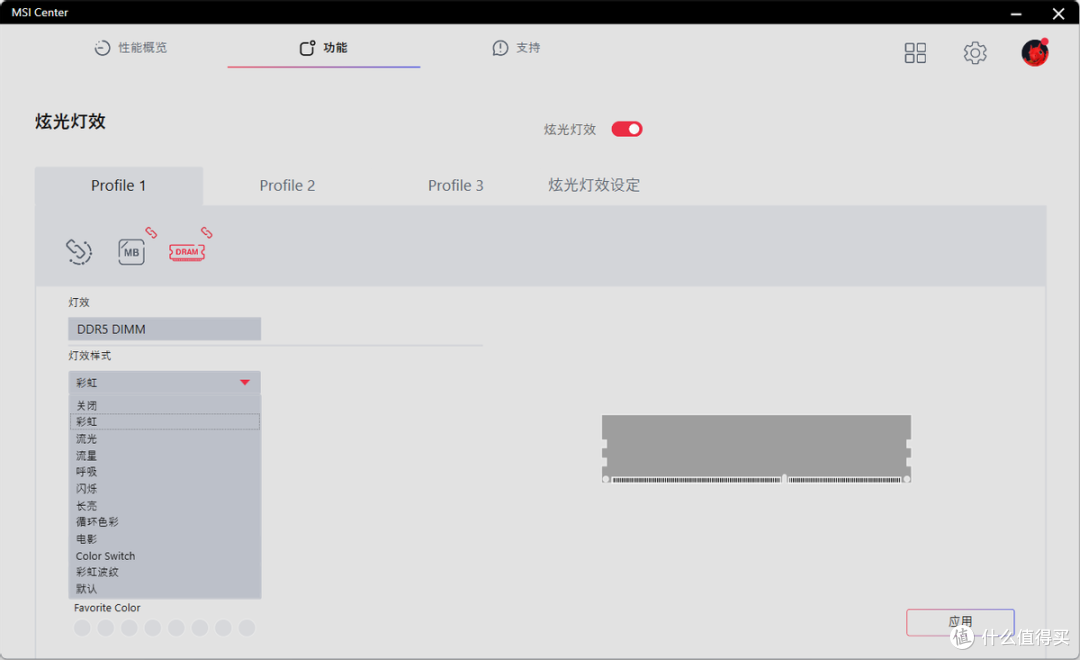Click the 功能 tab icon

coord(307,48)
